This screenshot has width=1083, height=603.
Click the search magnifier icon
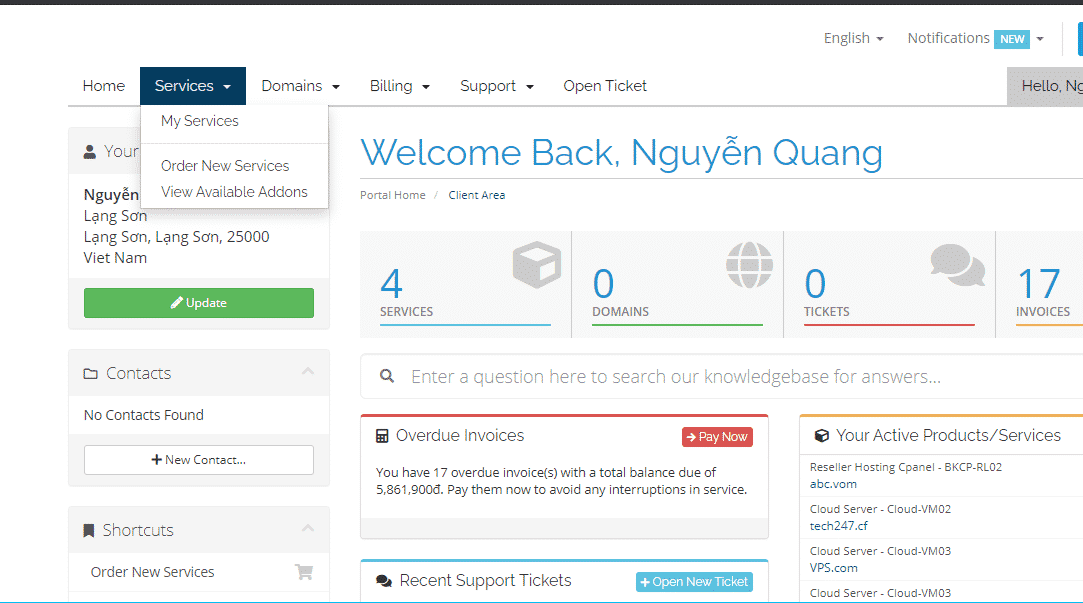pos(387,377)
